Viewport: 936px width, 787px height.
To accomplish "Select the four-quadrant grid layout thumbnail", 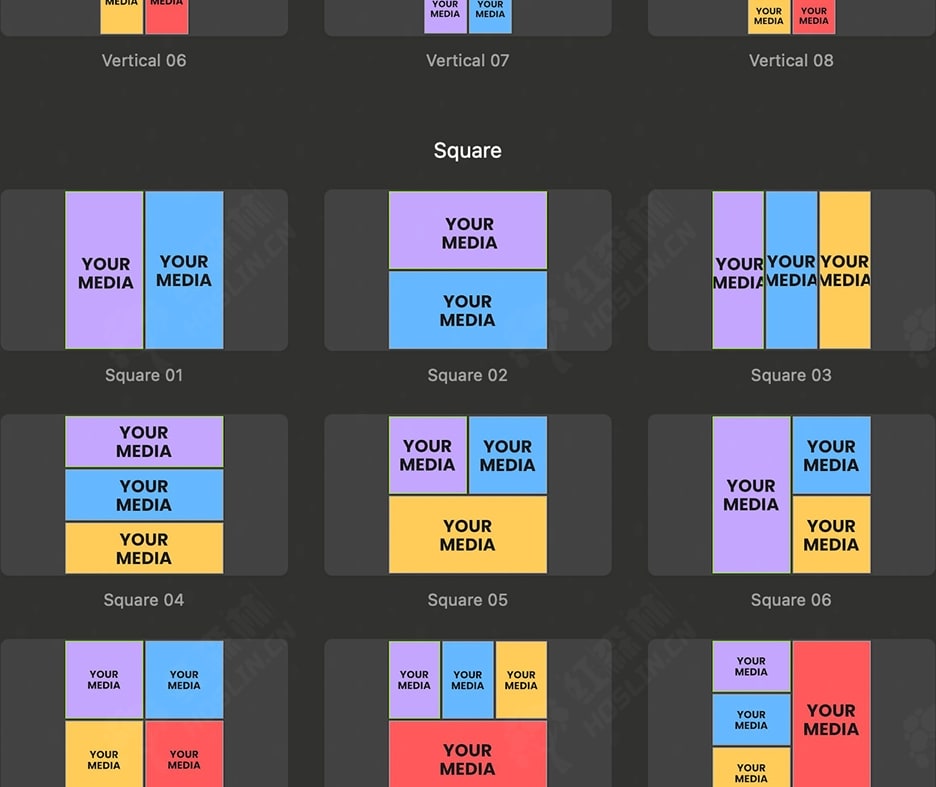I will pos(144,714).
